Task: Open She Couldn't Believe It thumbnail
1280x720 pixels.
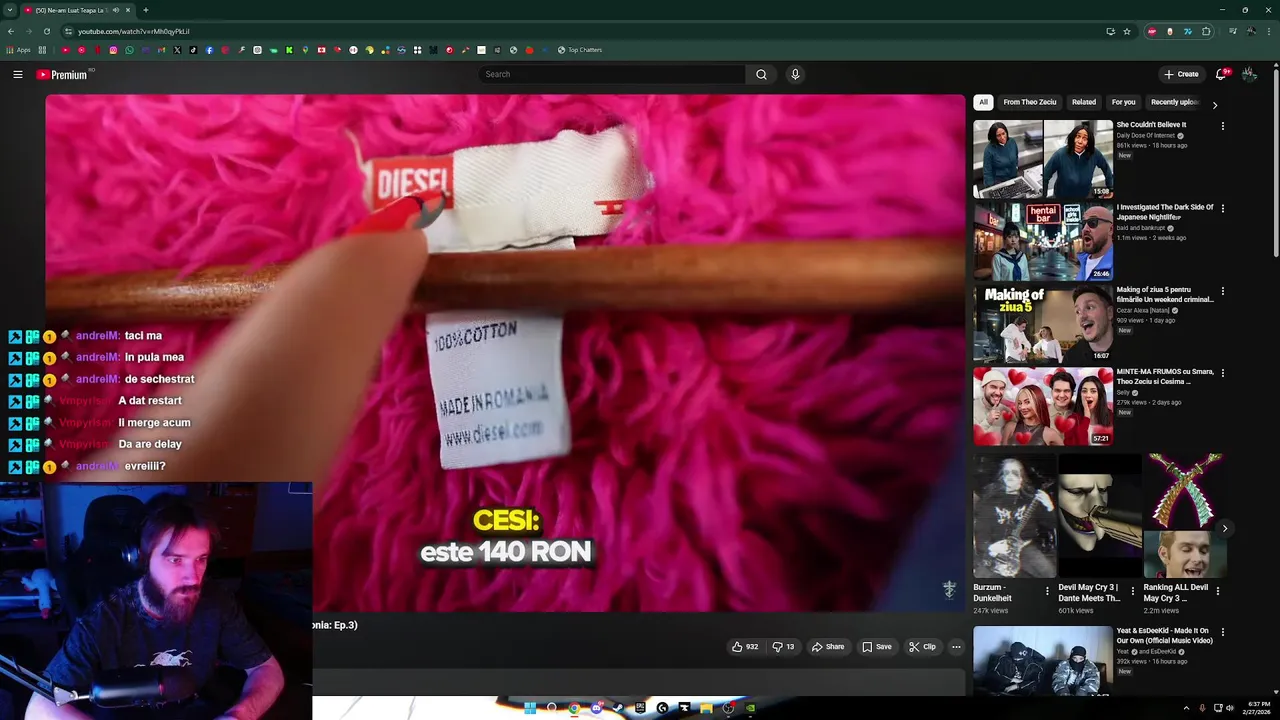Action: point(1043,159)
